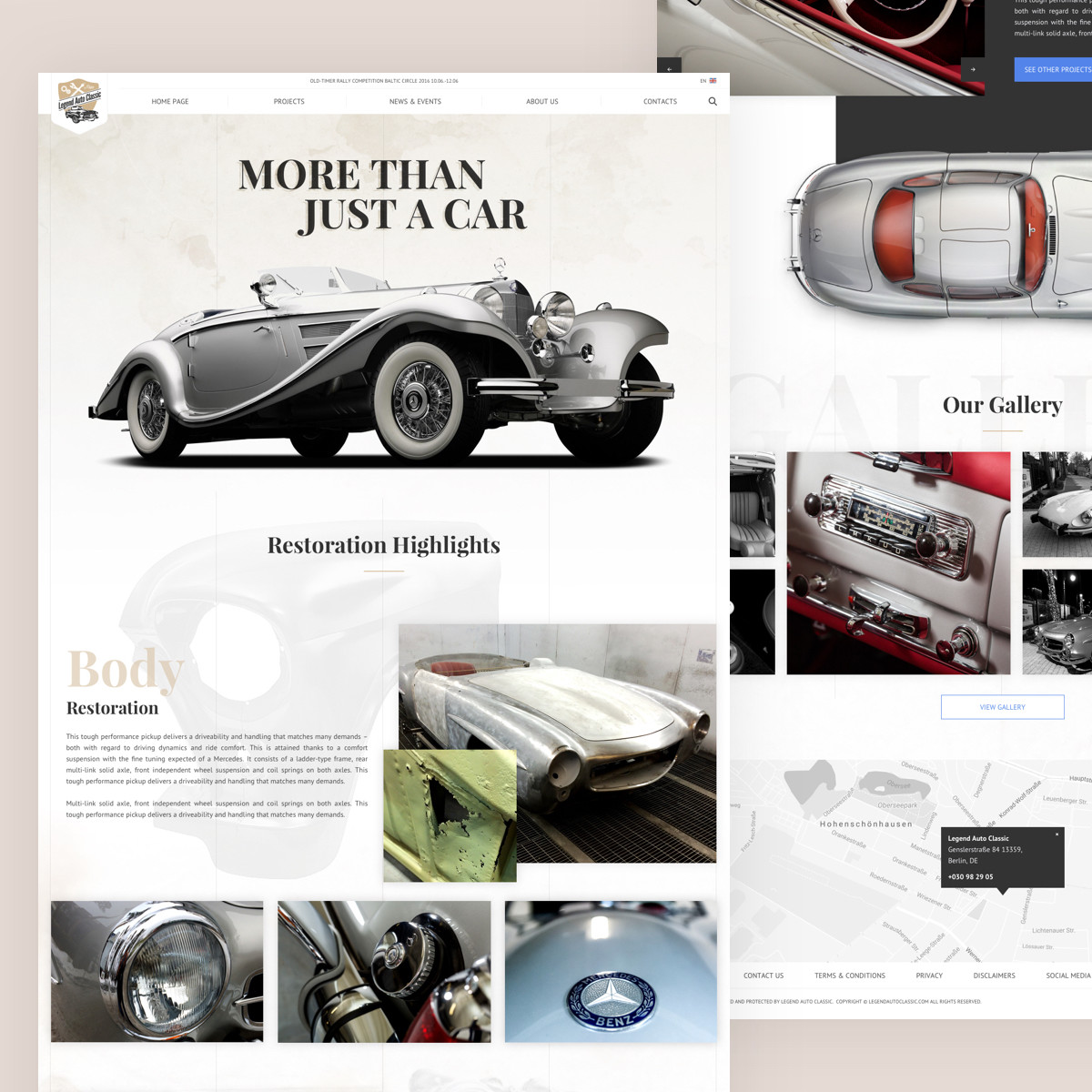
Task: Click the Our Gallery heading
Action: (1003, 405)
